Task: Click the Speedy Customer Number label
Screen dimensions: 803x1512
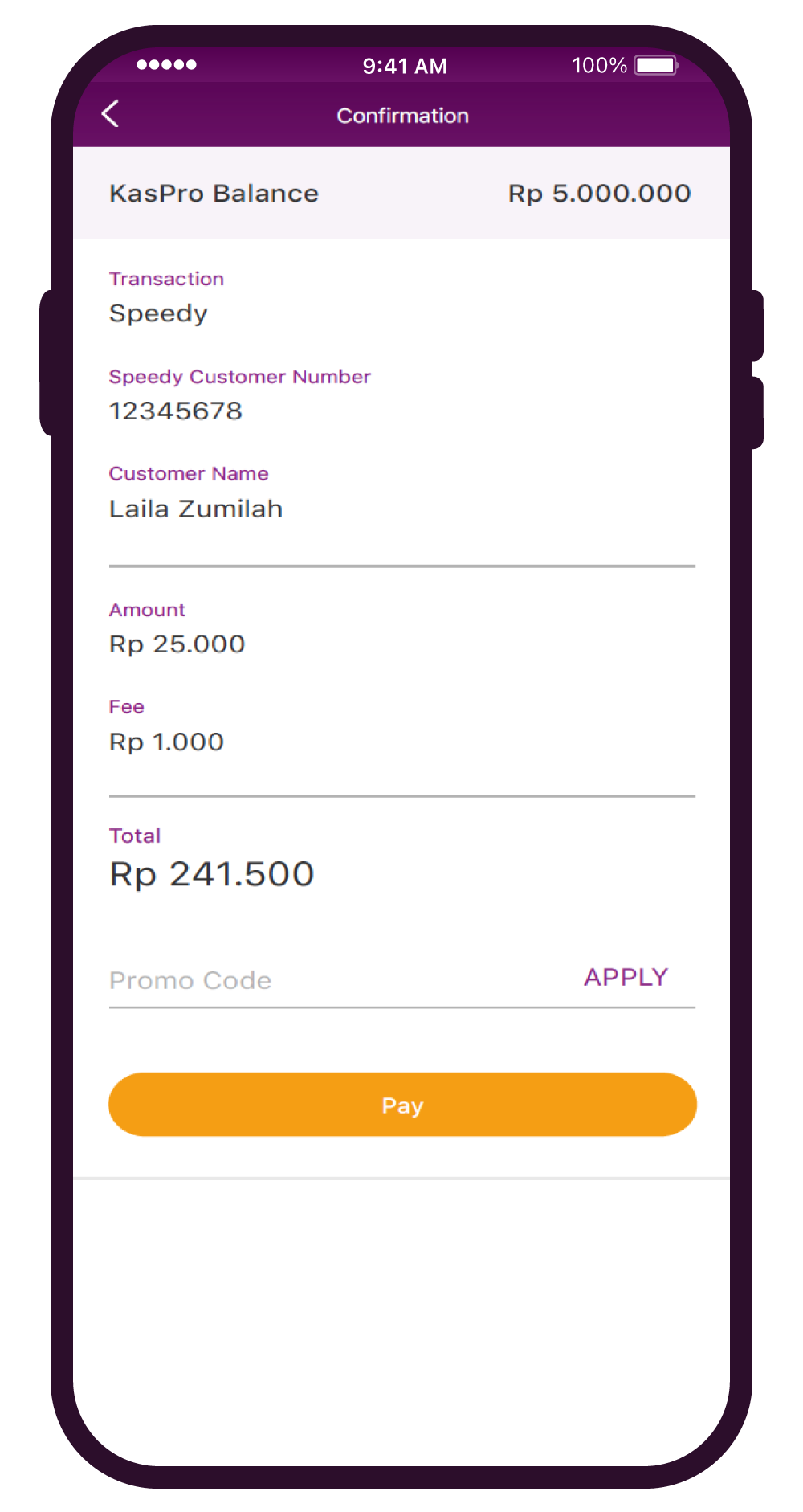Action: pyautogui.click(x=239, y=377)
